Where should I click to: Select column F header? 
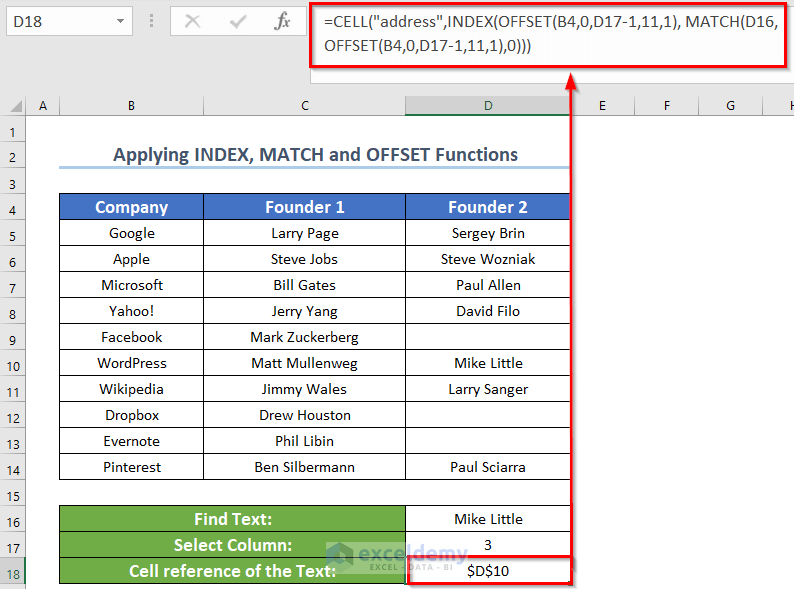[666, 106]
